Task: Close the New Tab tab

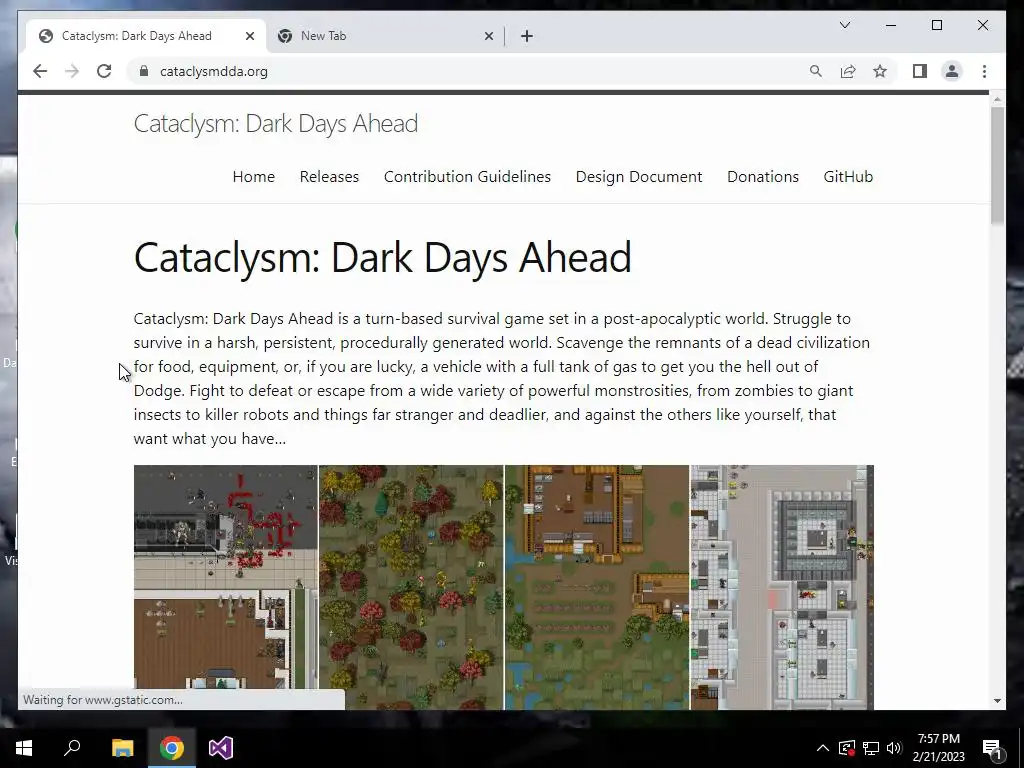Action: (x=488, y=36)
